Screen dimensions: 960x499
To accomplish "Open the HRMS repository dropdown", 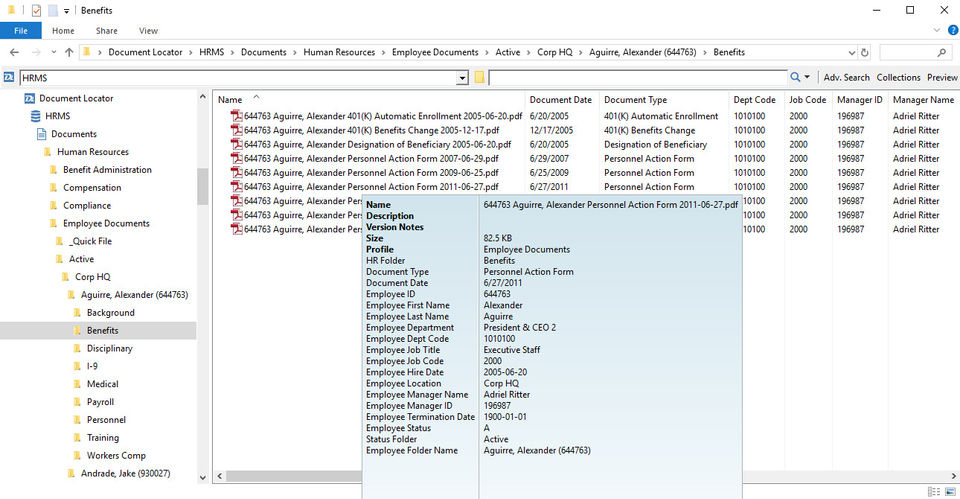I will (462, 78).
